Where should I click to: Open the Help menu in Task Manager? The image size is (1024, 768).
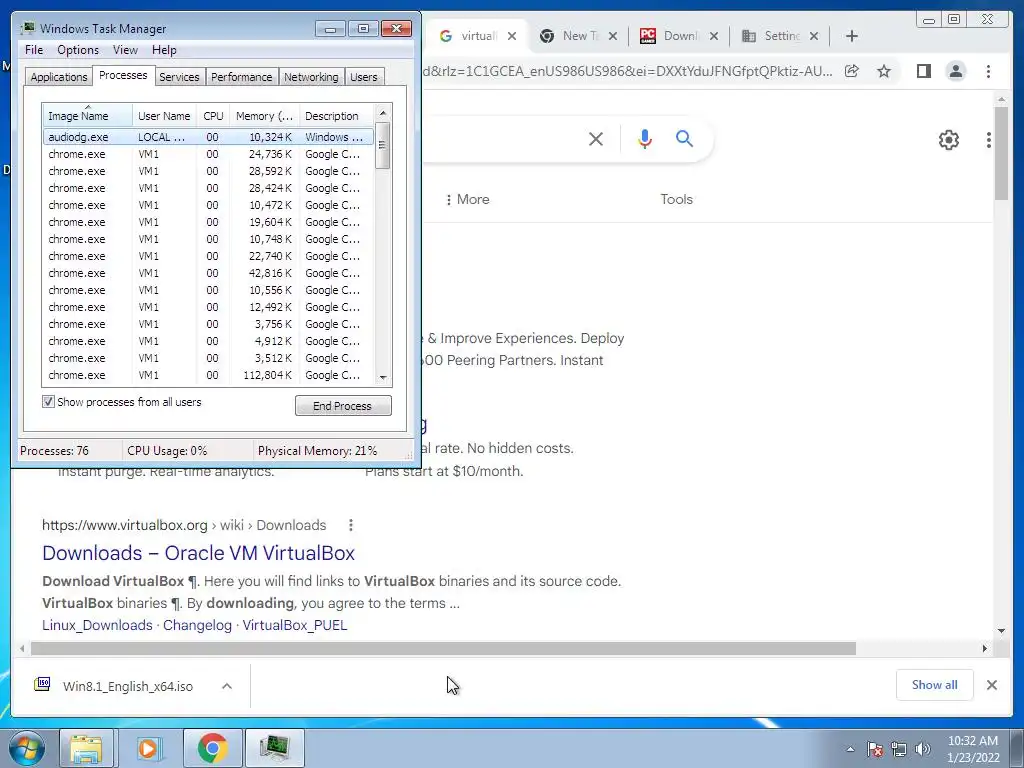164,50
